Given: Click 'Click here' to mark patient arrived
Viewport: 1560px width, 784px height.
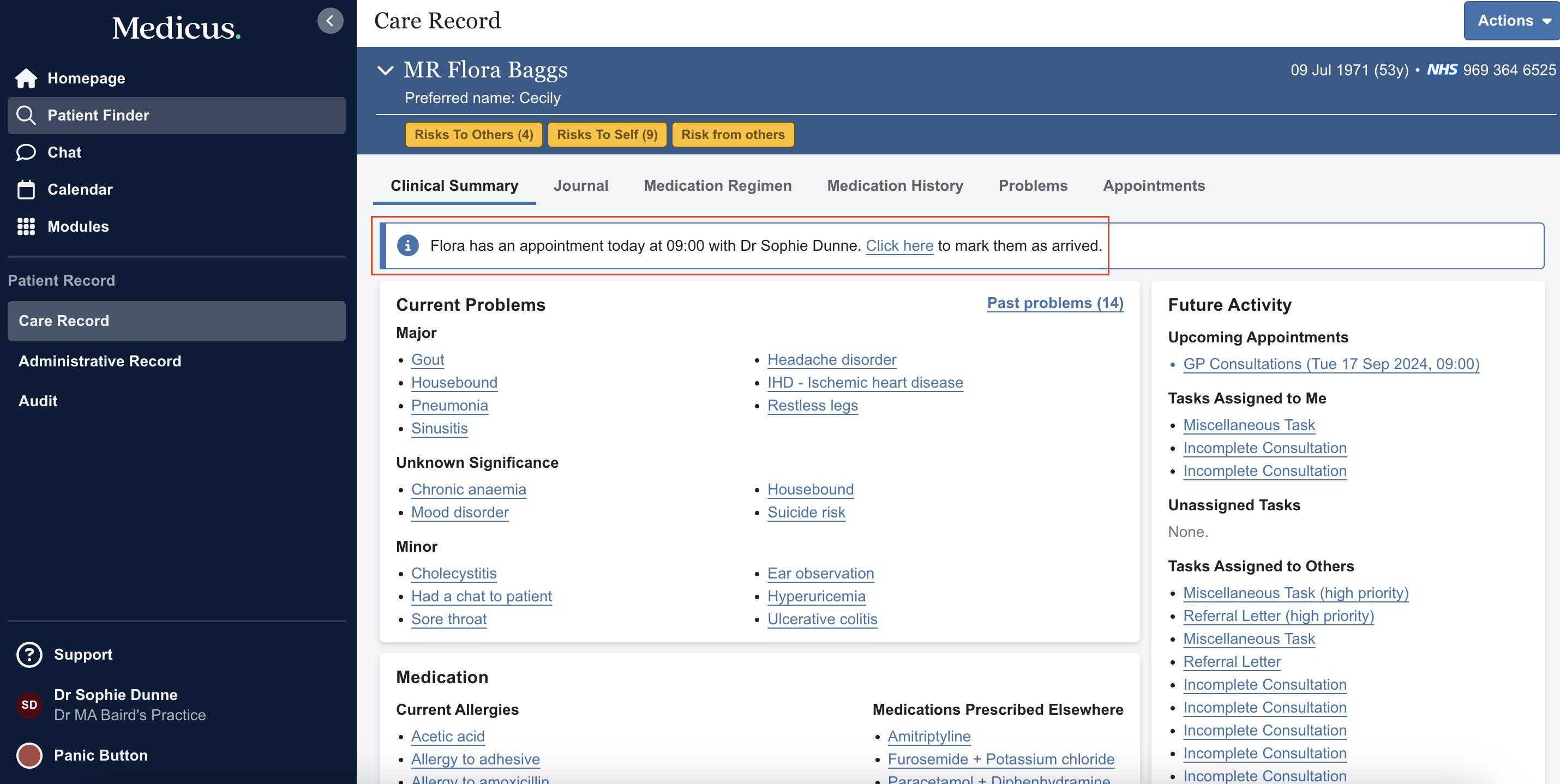Looking at the screenshot, I should [899, 245].
